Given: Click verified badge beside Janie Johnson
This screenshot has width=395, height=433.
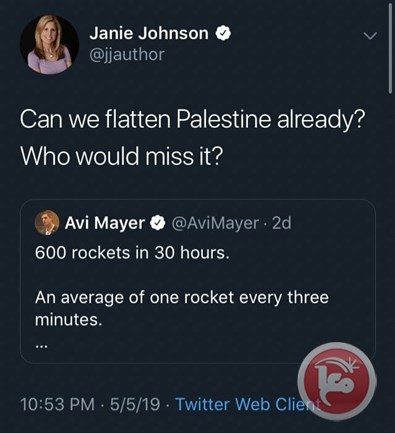Looking at the screenshot, I should click(x=223, y=33).
